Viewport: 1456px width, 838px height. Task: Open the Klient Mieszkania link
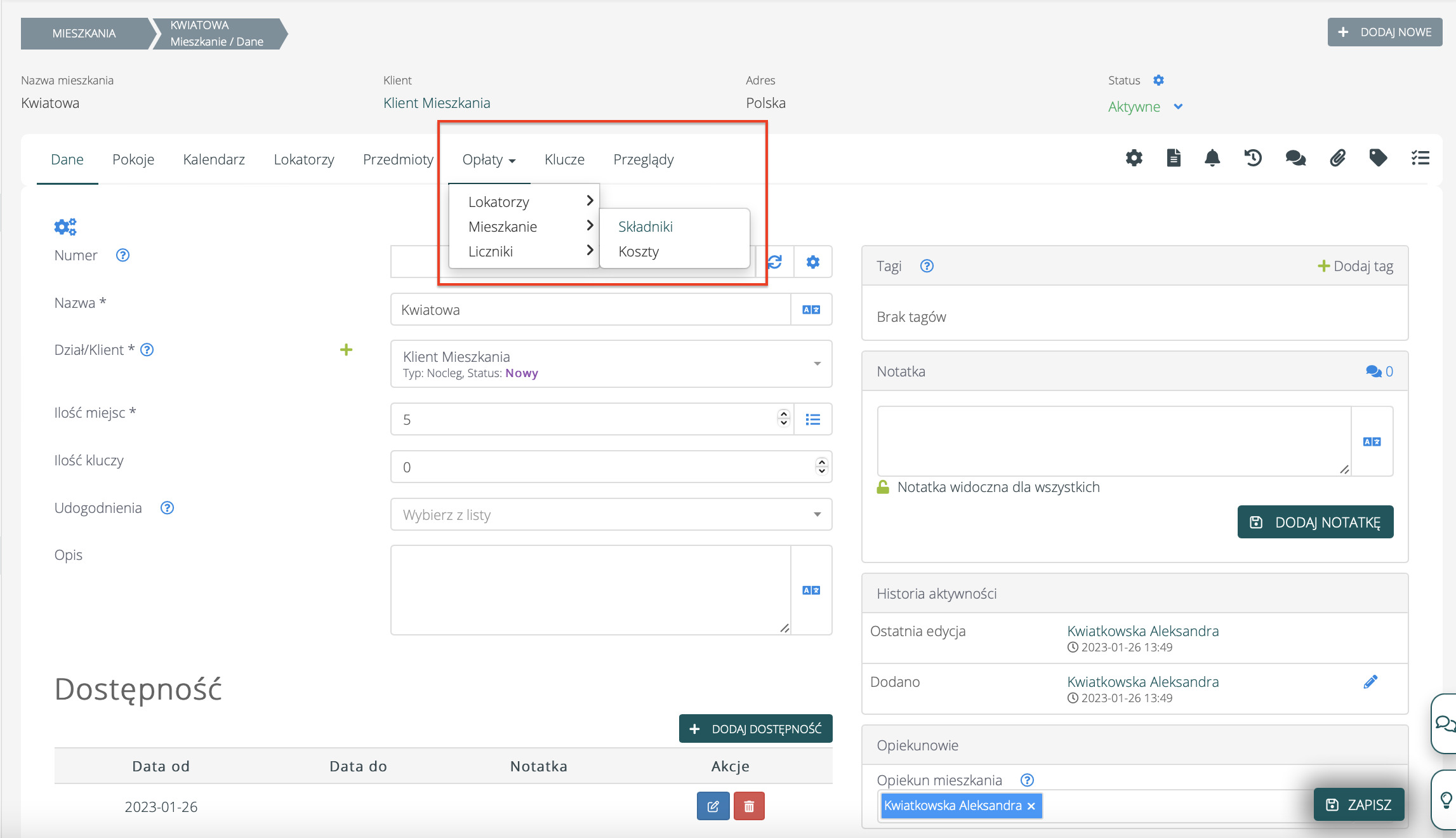pyautogui.click(x=437, y=103)
